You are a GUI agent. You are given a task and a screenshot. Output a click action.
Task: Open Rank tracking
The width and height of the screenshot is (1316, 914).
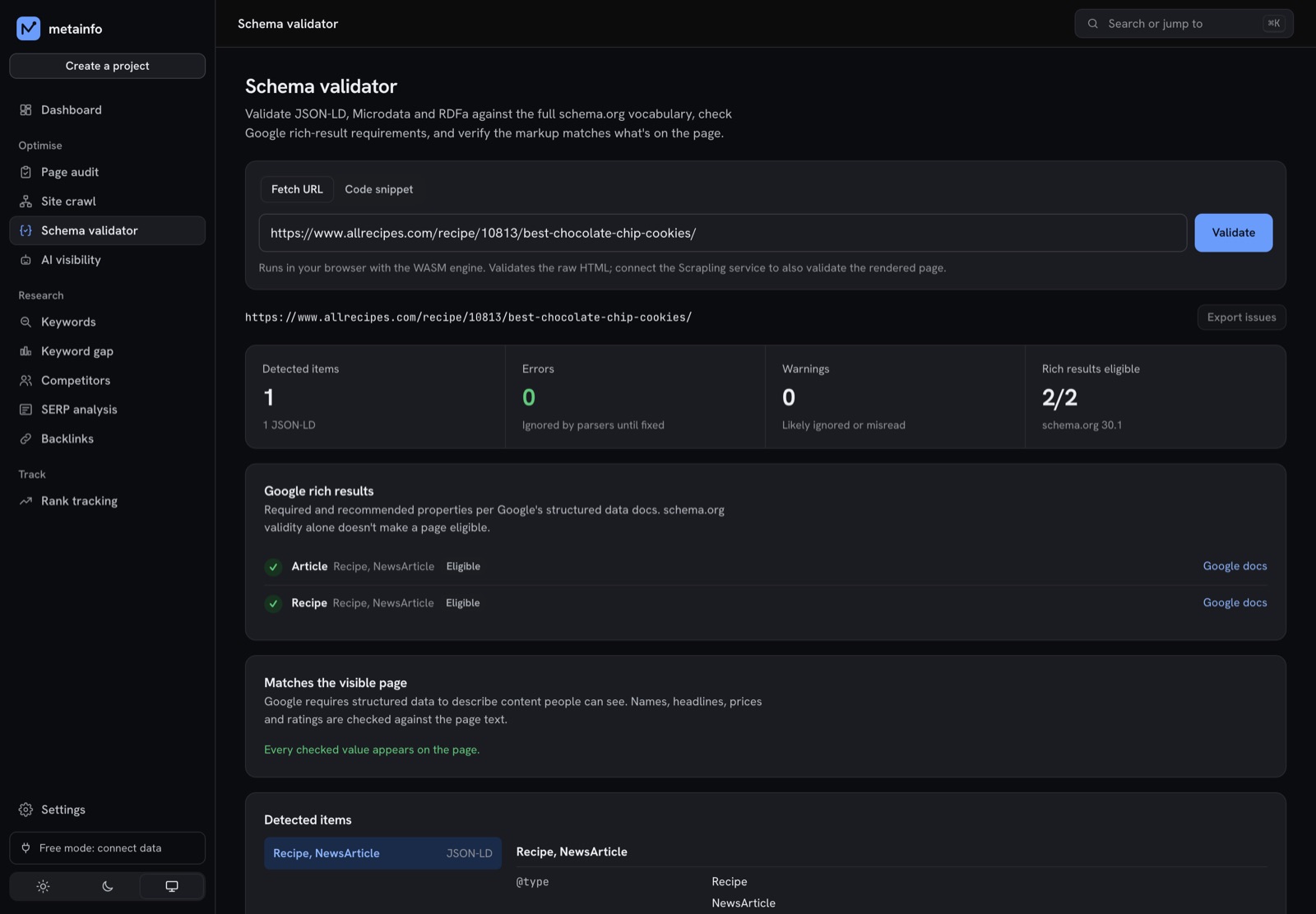click(107, 501)
